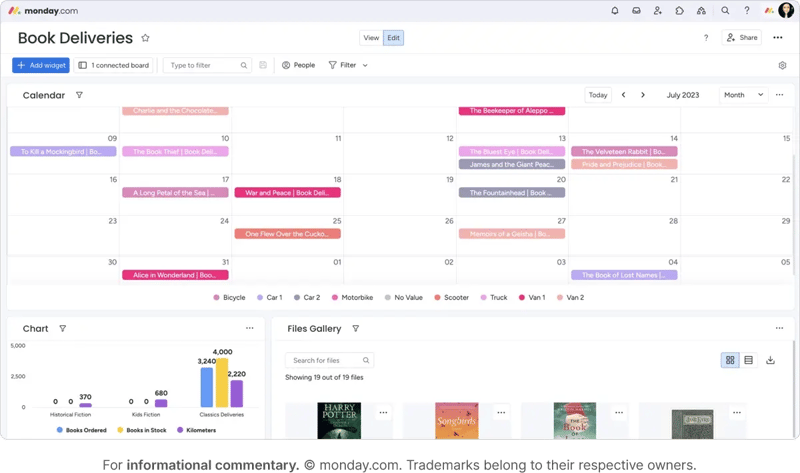
Task: Go to previous month arrow
Action: click(623, 95)
